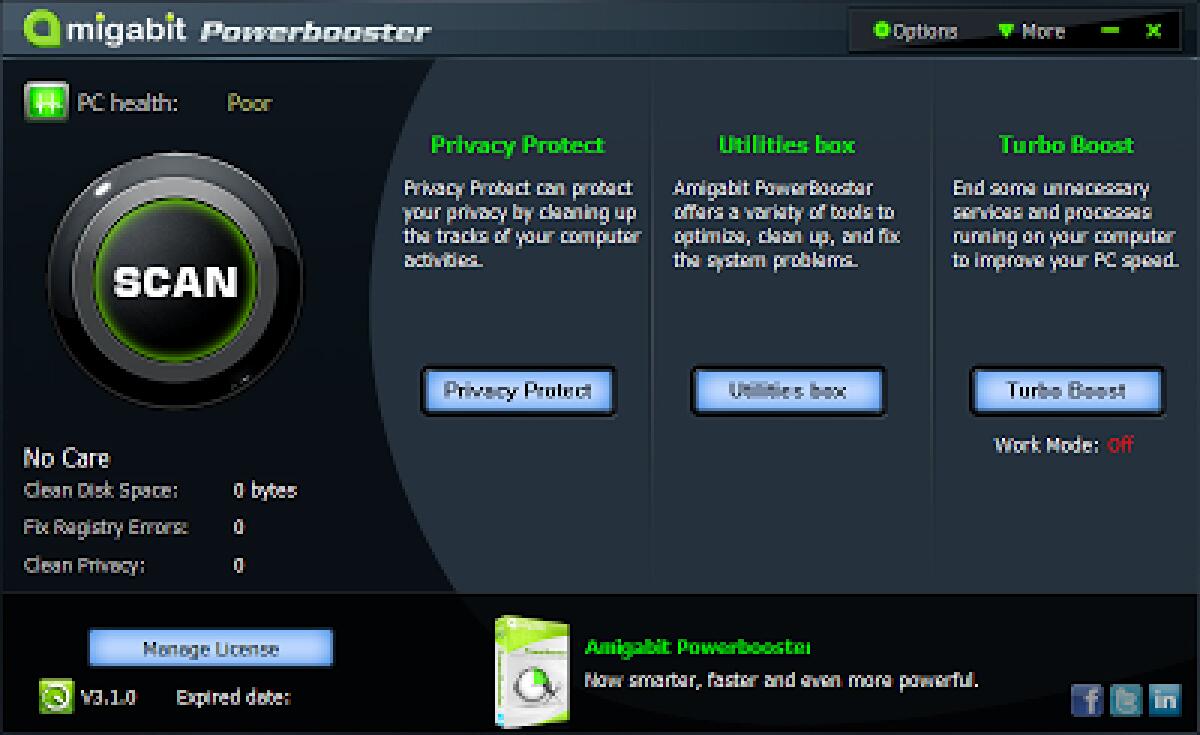The height and width of the screenshot is (735, 1200).
Task: Launch the Utilities box
Action: 788,391
